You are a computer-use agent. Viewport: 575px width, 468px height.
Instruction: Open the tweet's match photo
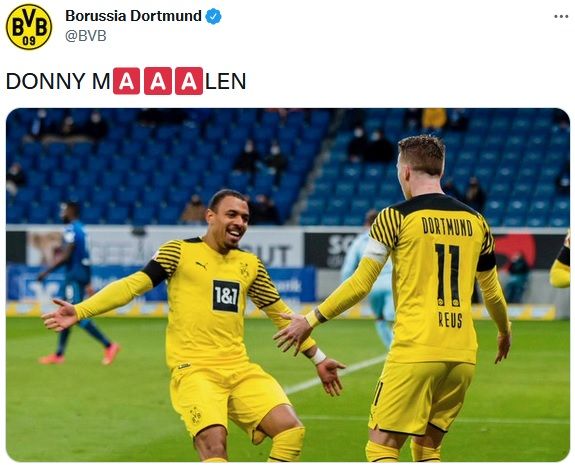coord(288,285)
